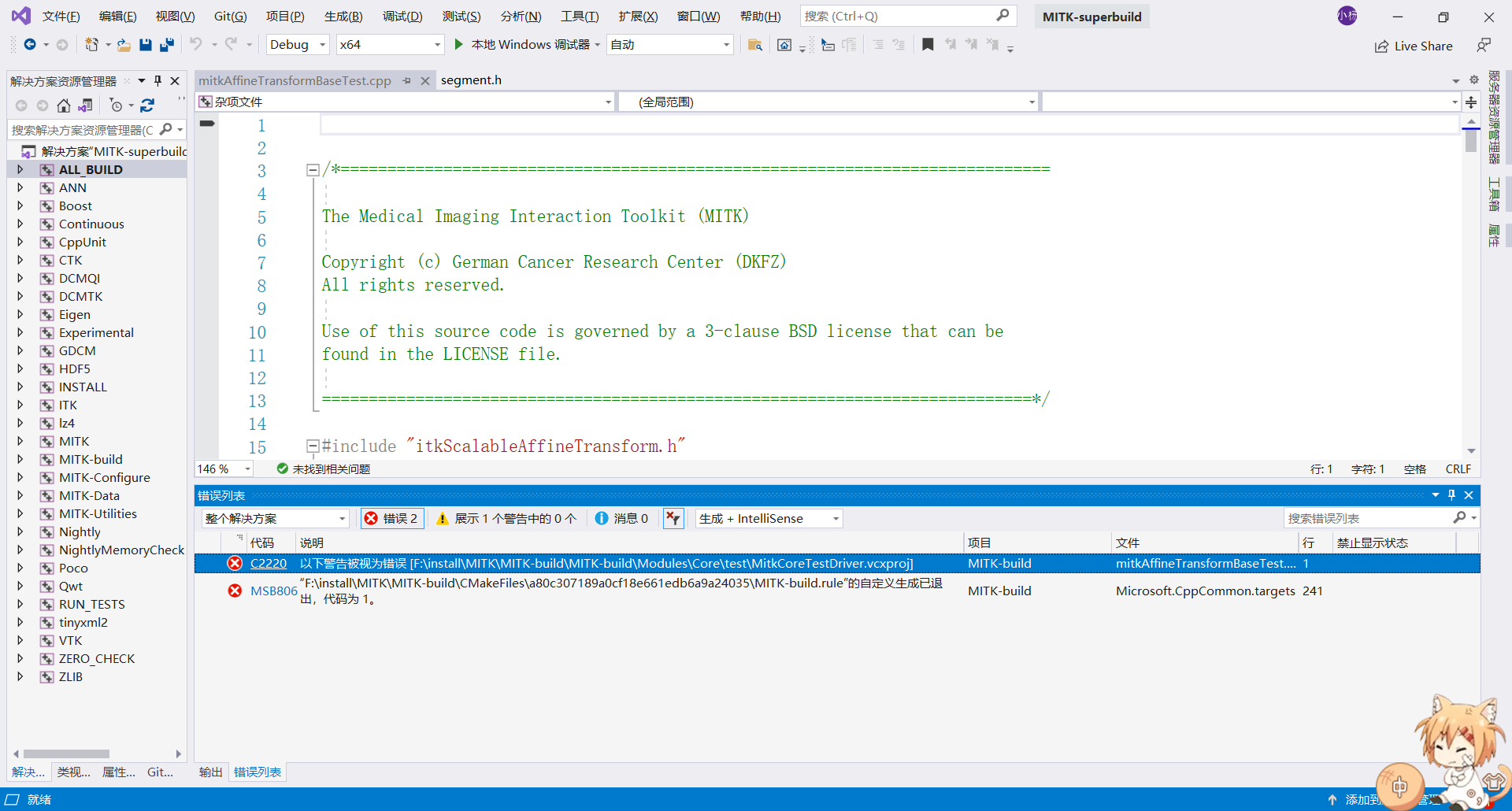Viewport: 1512px width, 811px height.
Task: Undo the last action
Action: pos(196,45)
